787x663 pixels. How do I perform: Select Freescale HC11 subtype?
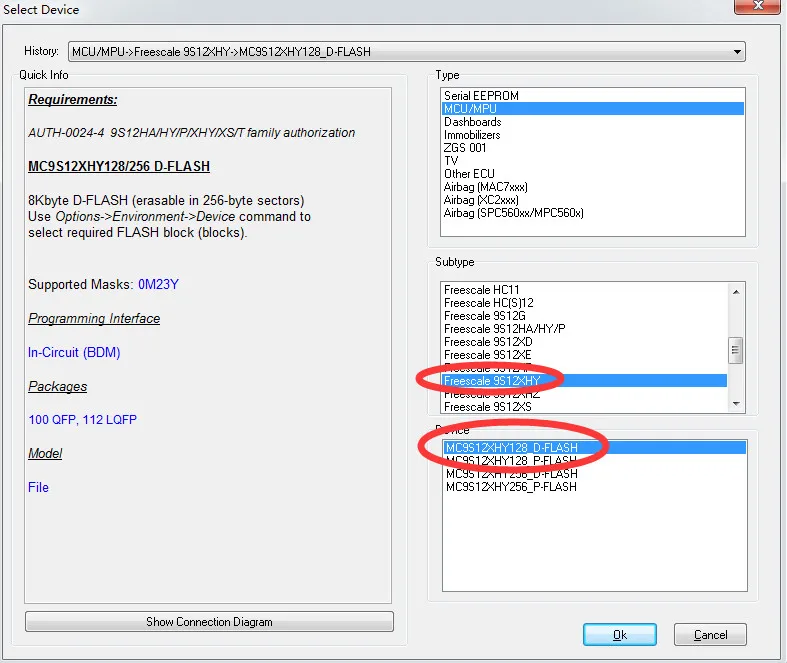pos(584,290)
